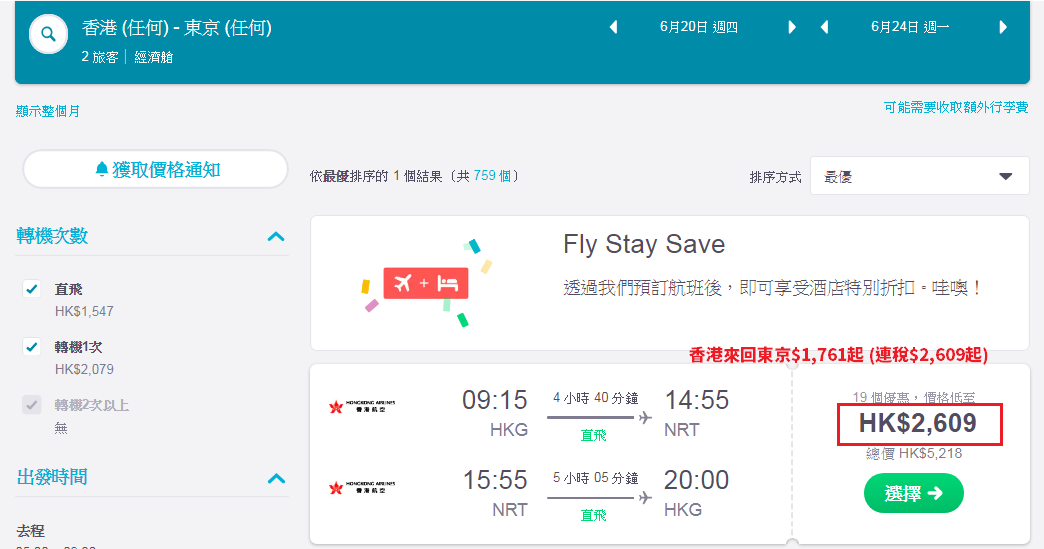Image resolution: width=1044 pixels, height=549 pixels.
Task: Open the 排序方式 sort dropdown
Action: click(x=919, y=176)
